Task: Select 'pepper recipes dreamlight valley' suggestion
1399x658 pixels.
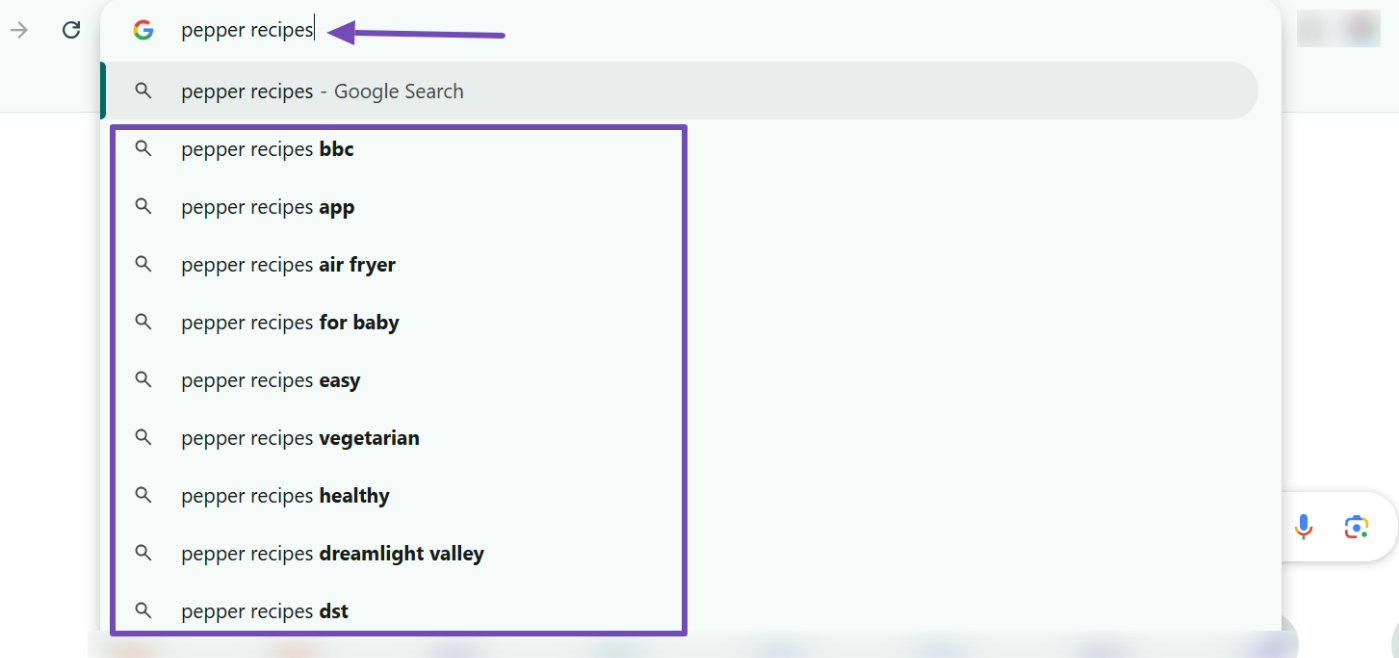Action: 332,554
